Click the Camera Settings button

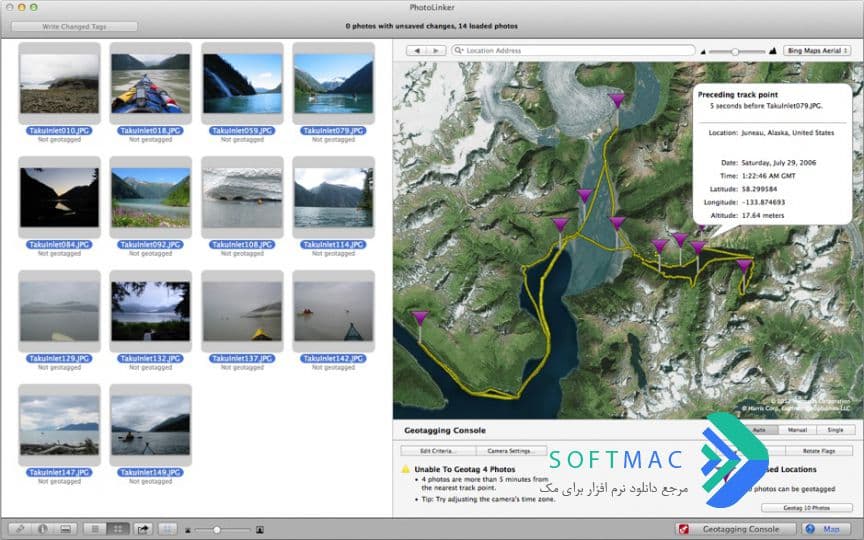511,451
